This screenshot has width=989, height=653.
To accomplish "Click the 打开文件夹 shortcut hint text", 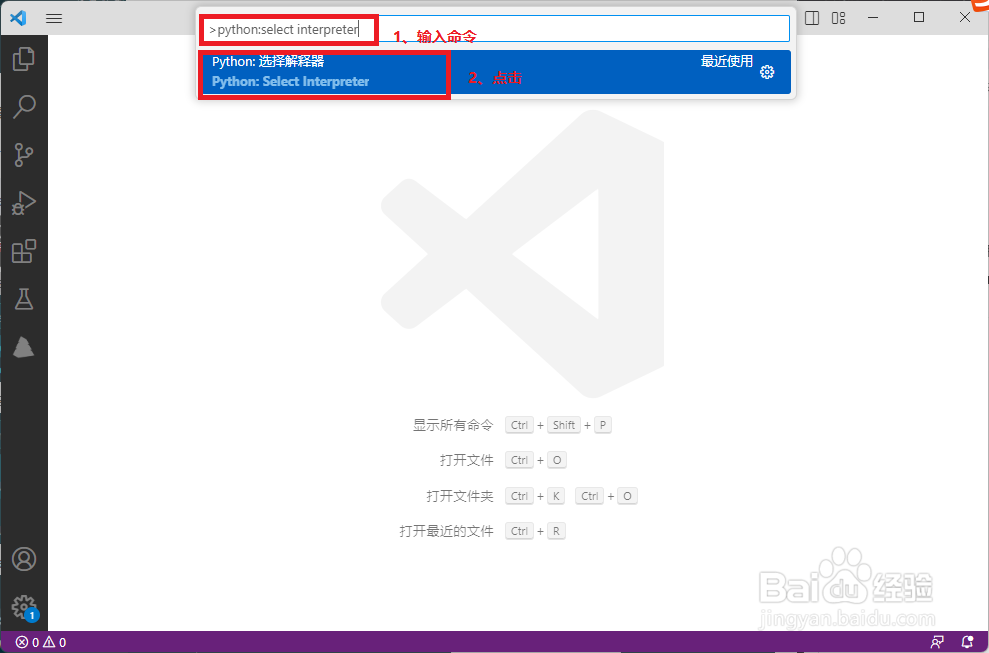I will tap(460, 496).
